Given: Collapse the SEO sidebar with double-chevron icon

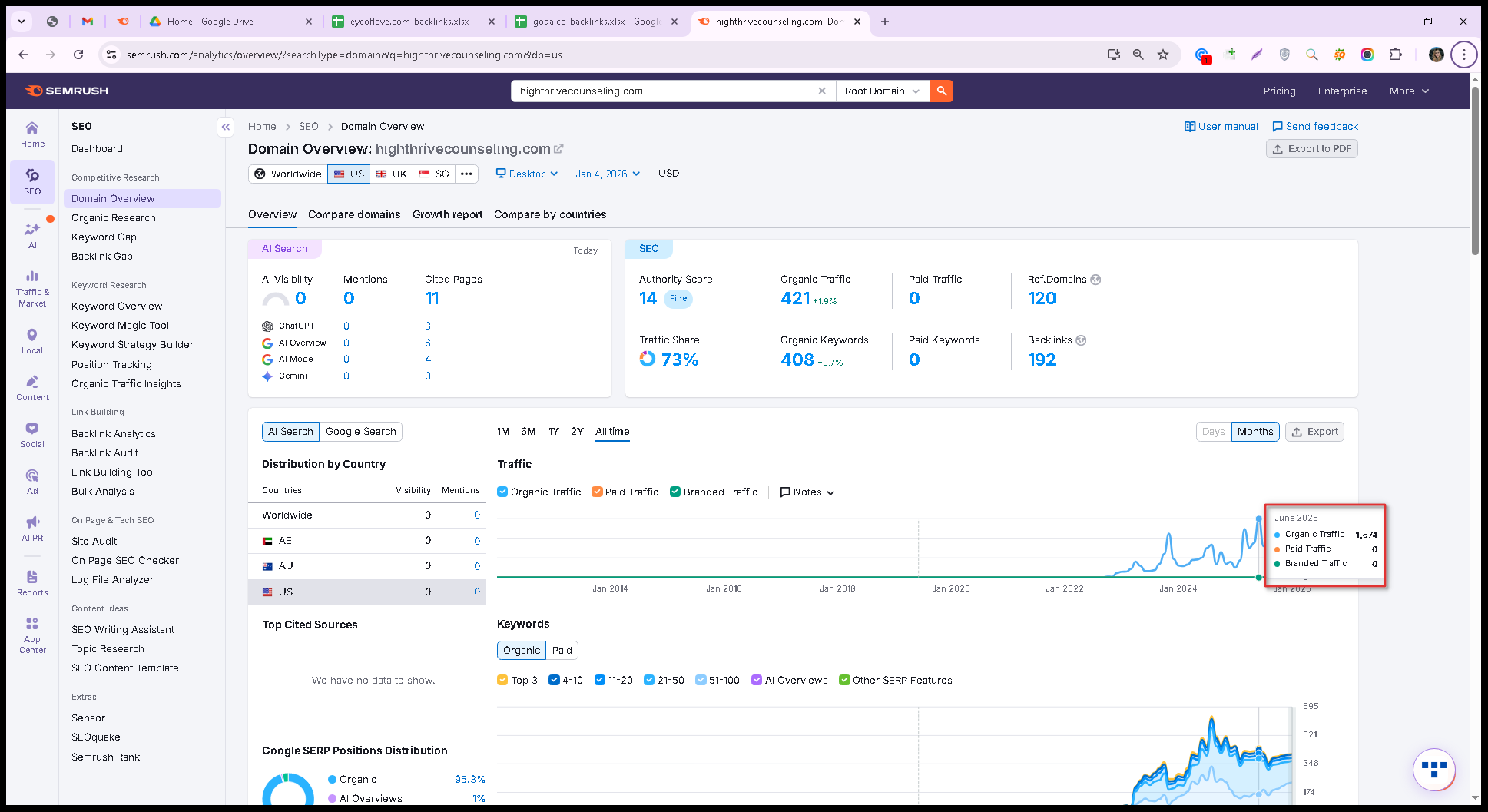Looking at the screenshot, I should coord(226,127).
